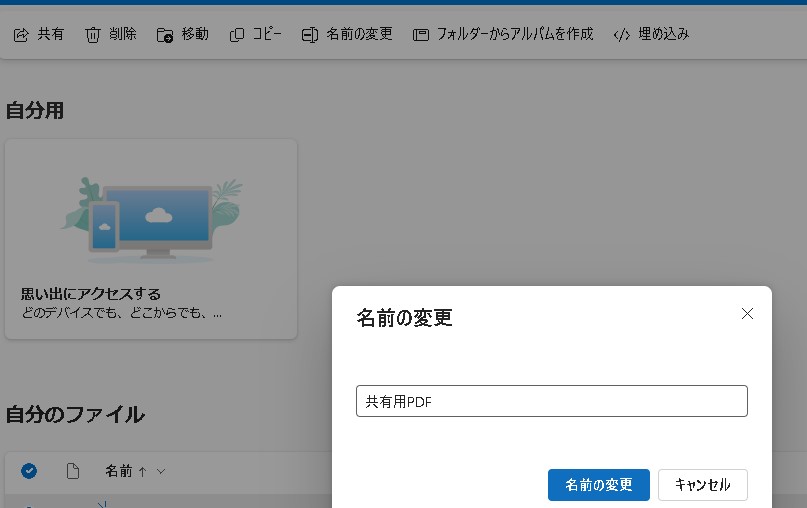
Task: Choose コピー in the command bar
Action: coord(267,34)
